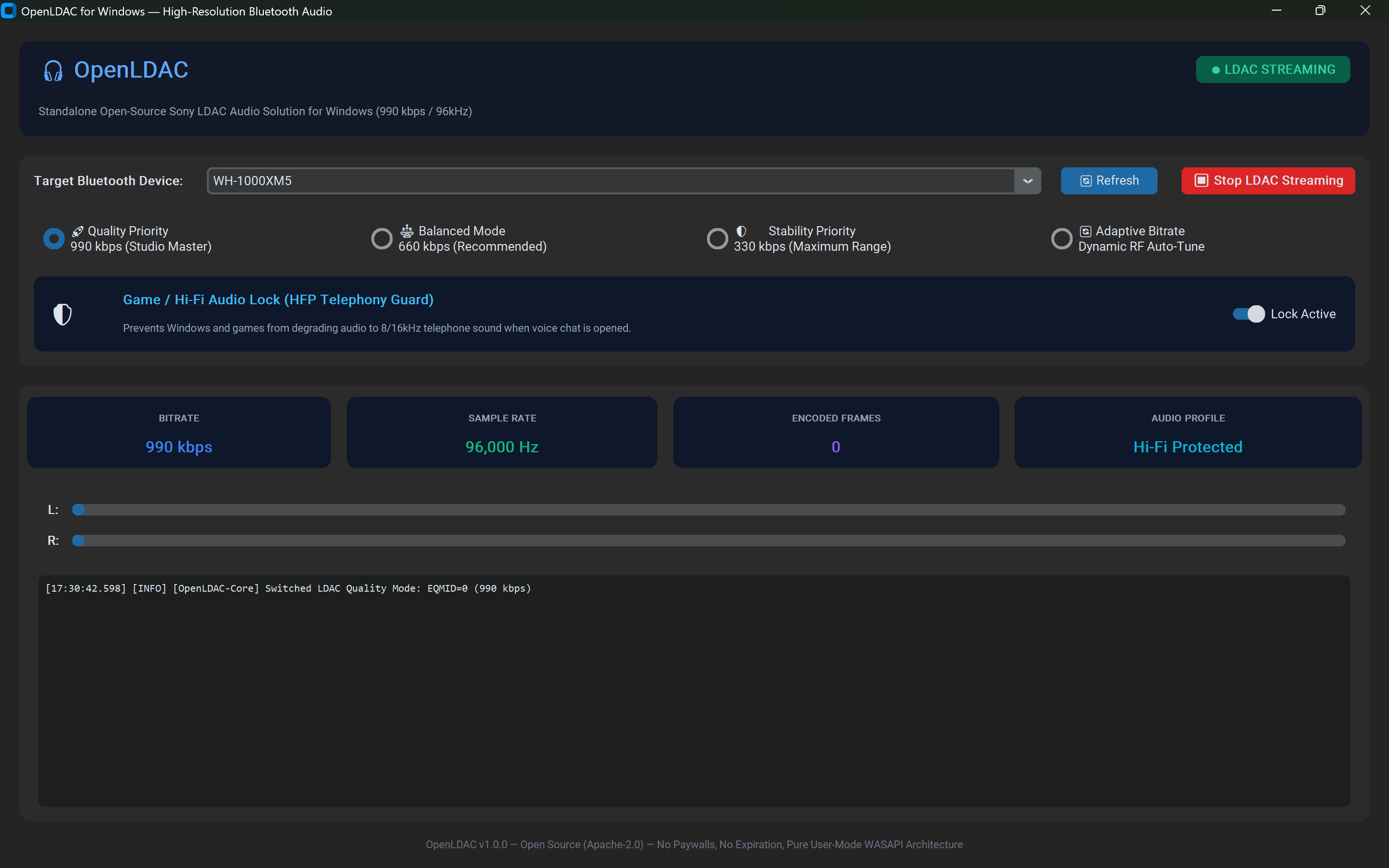Click the Prevents Windows and games description text
This screenshot has height=868, width=1389.
(377, 328)
